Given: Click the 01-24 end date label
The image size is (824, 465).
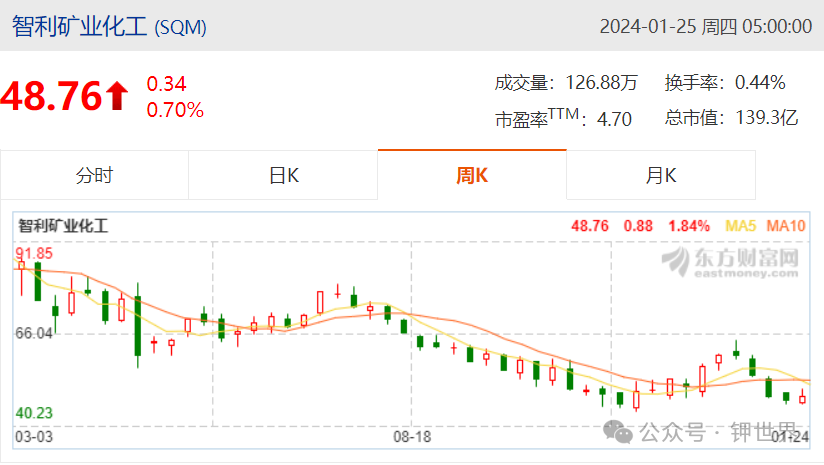Looking at the screenshot, I should pos(790,437).
